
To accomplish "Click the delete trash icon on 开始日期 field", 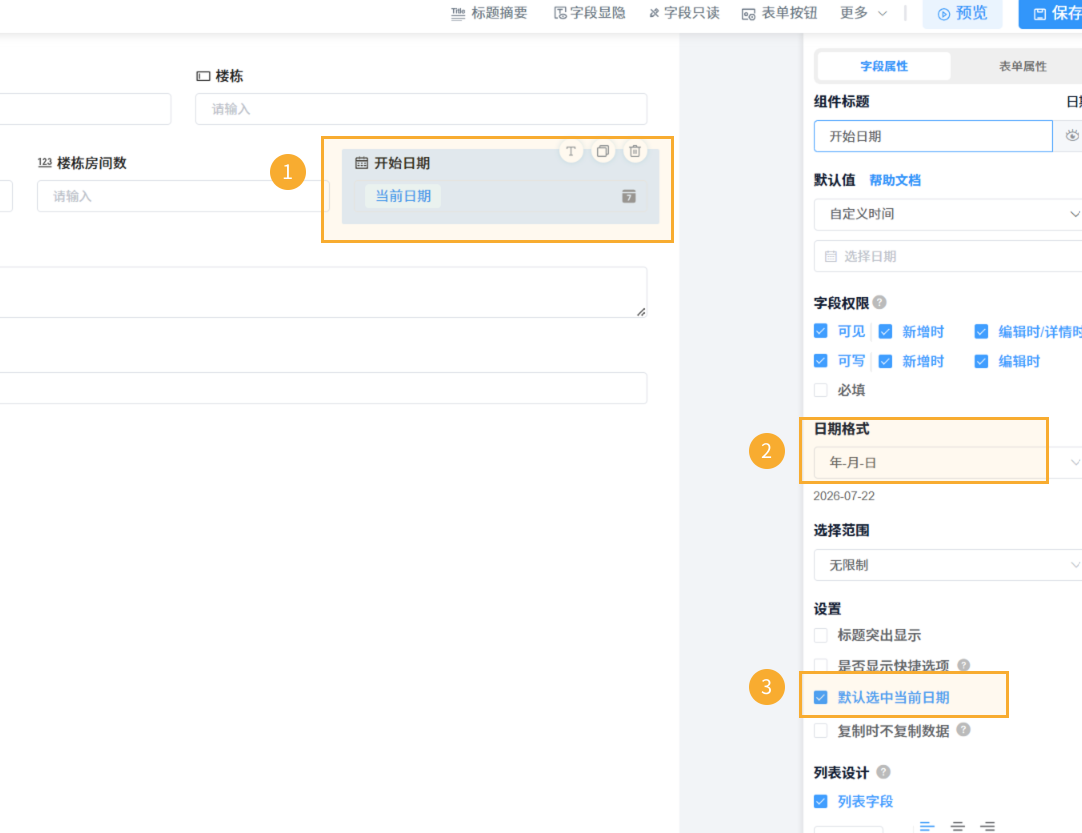I will tap(635, 151).
